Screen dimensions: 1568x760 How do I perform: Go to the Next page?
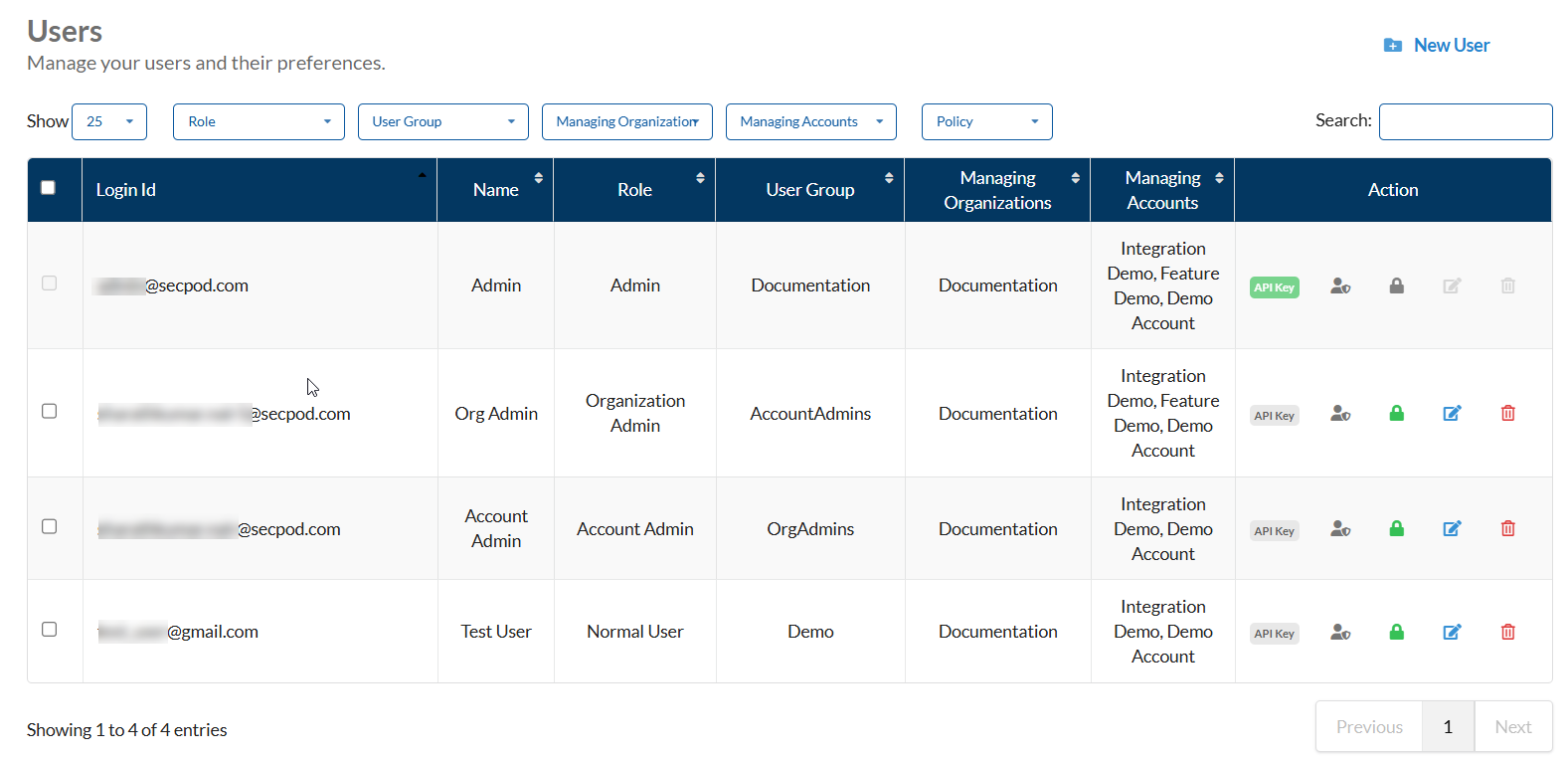[x=1512, y=727]
